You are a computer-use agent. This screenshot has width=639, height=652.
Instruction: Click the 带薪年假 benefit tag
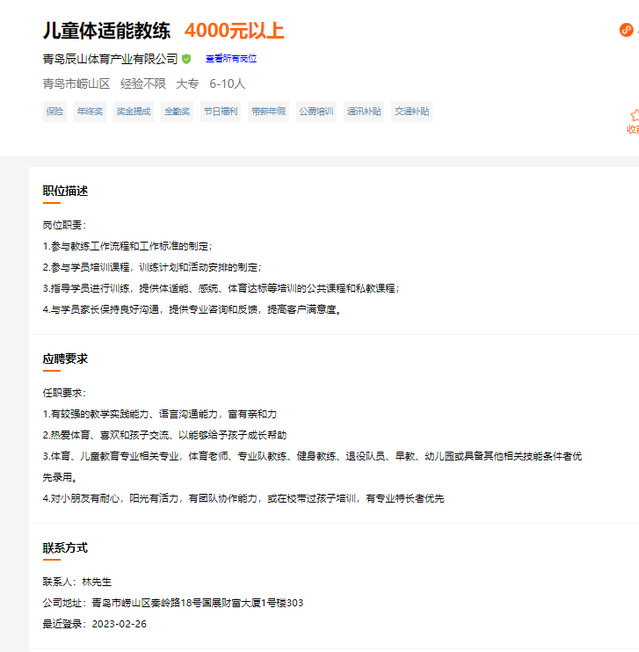click(268, 111)
